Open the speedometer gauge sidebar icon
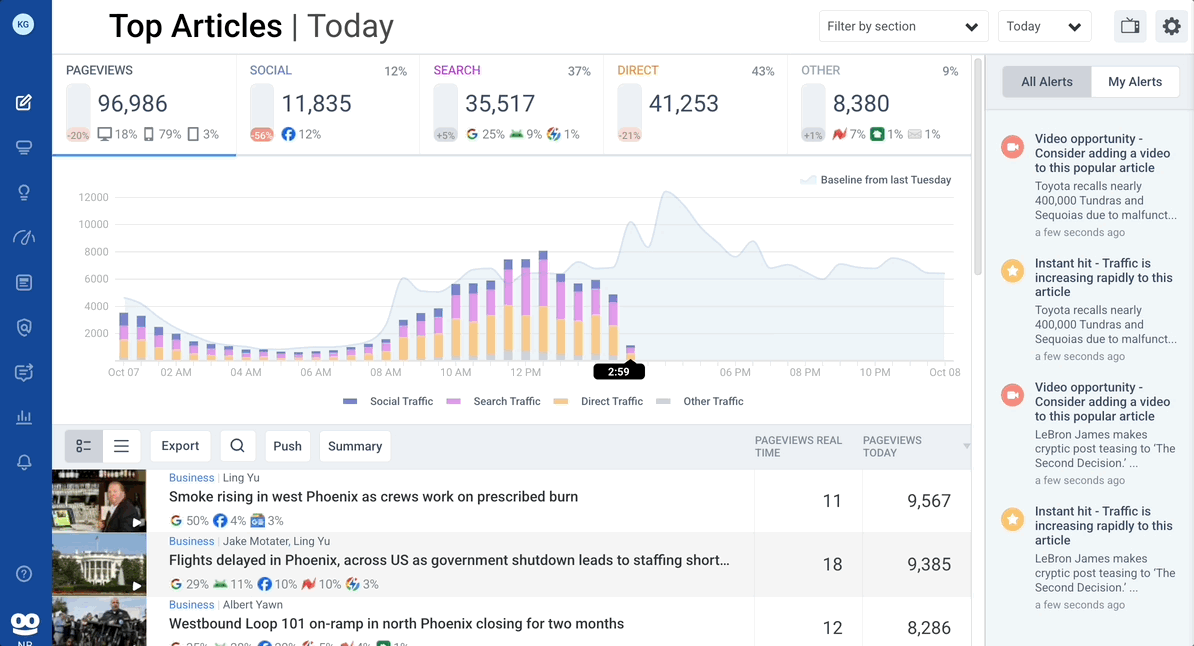The height and width of the screenshot is (646, 1194). click(24, 238)
